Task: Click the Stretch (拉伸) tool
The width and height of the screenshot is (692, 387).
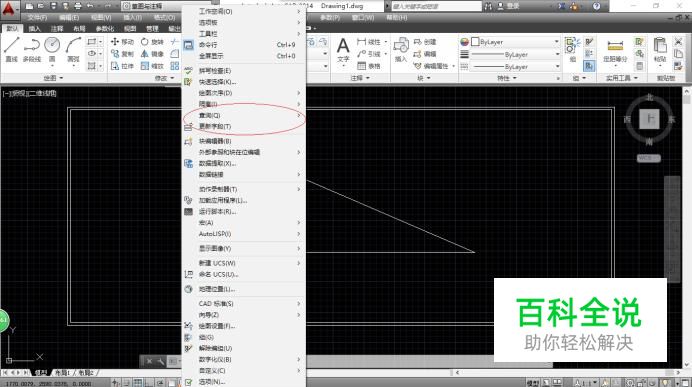Action: 122,66
